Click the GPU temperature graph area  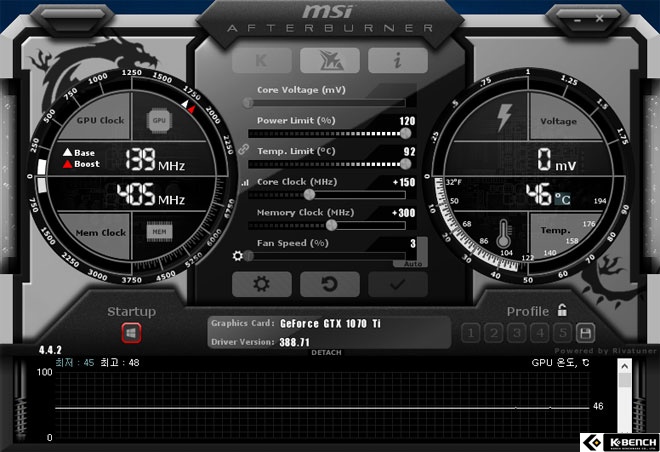tap(322, 405)
